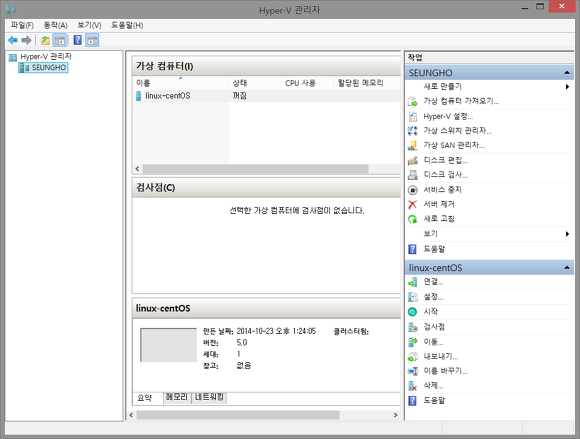
Task: Click 서버 제거 red X action
Action: pyautogui.click(x=439, y=204)
